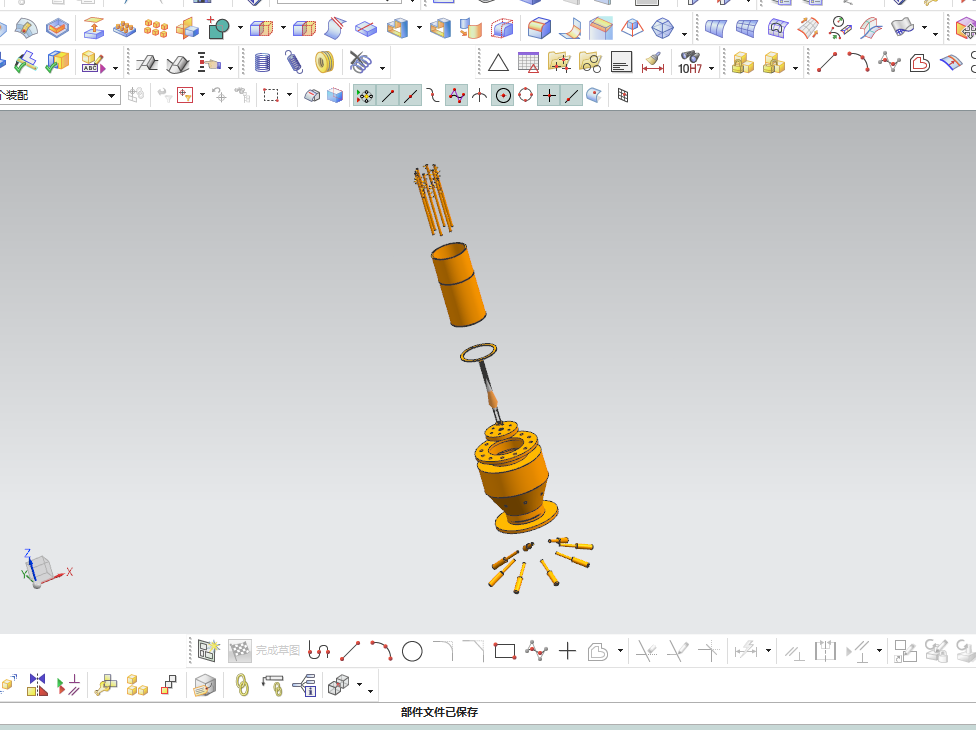
Task: Open the selection rectangle dropdown arrow
Action: pos(289,95)
